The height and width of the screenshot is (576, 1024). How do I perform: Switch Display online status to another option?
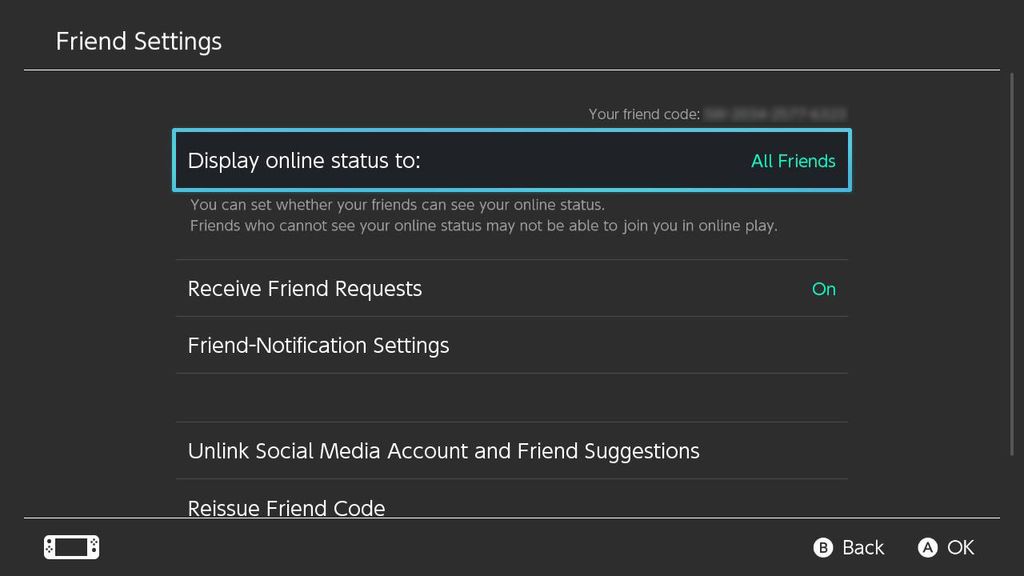click(793, 160)
